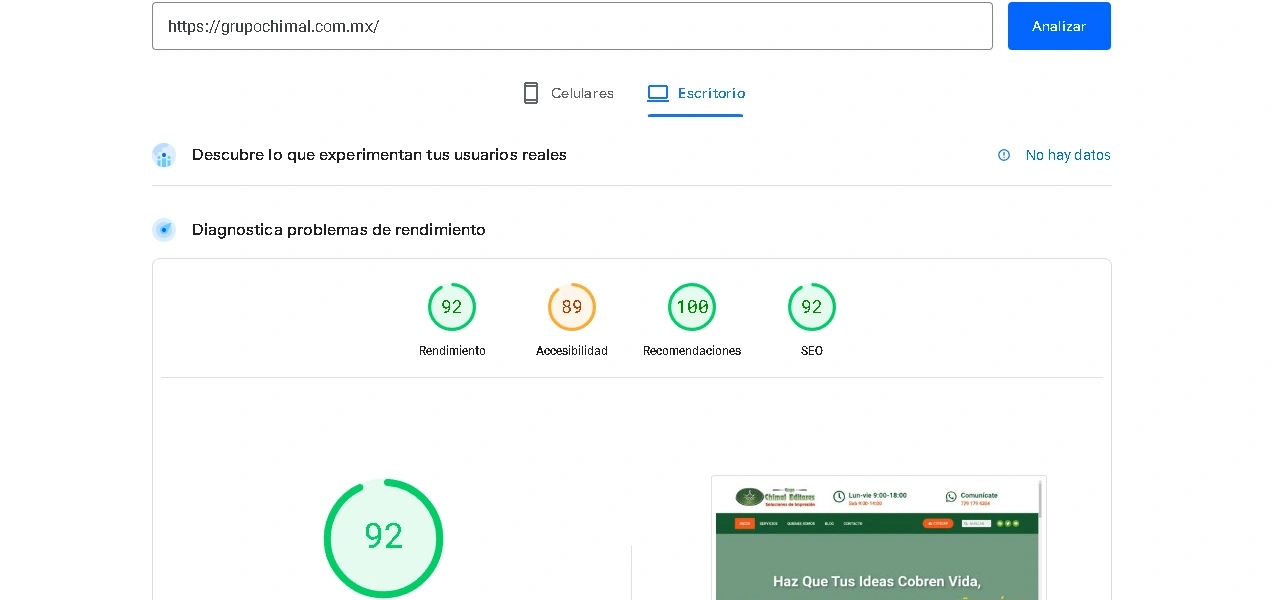The image size is (1280, 600).
Task: Click the Recomendaciones label
Action: pyautogui.click(x=692, y=351)
